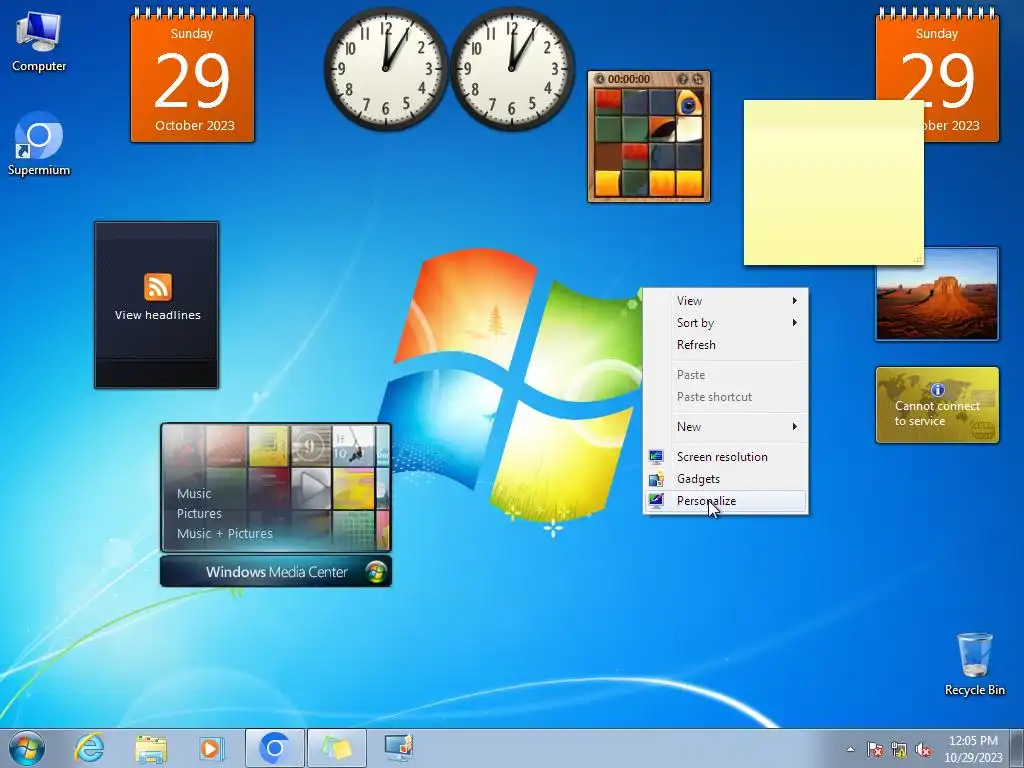This screenshot has height=768, width=1024.
Task: Show hidden tray icons arrow
Action: coord(850,750)
